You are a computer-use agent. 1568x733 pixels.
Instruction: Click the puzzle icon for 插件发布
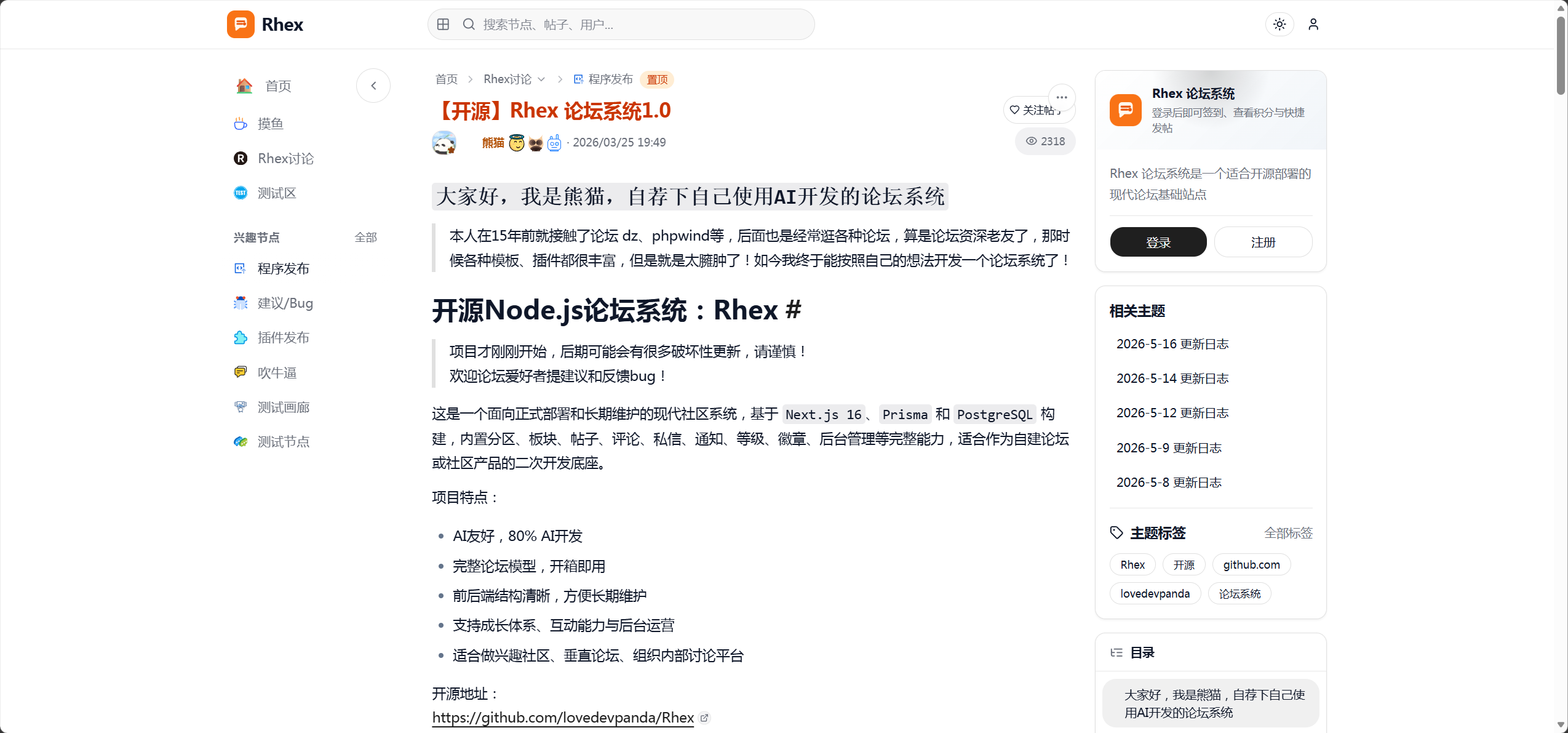[x=241, y=338]
